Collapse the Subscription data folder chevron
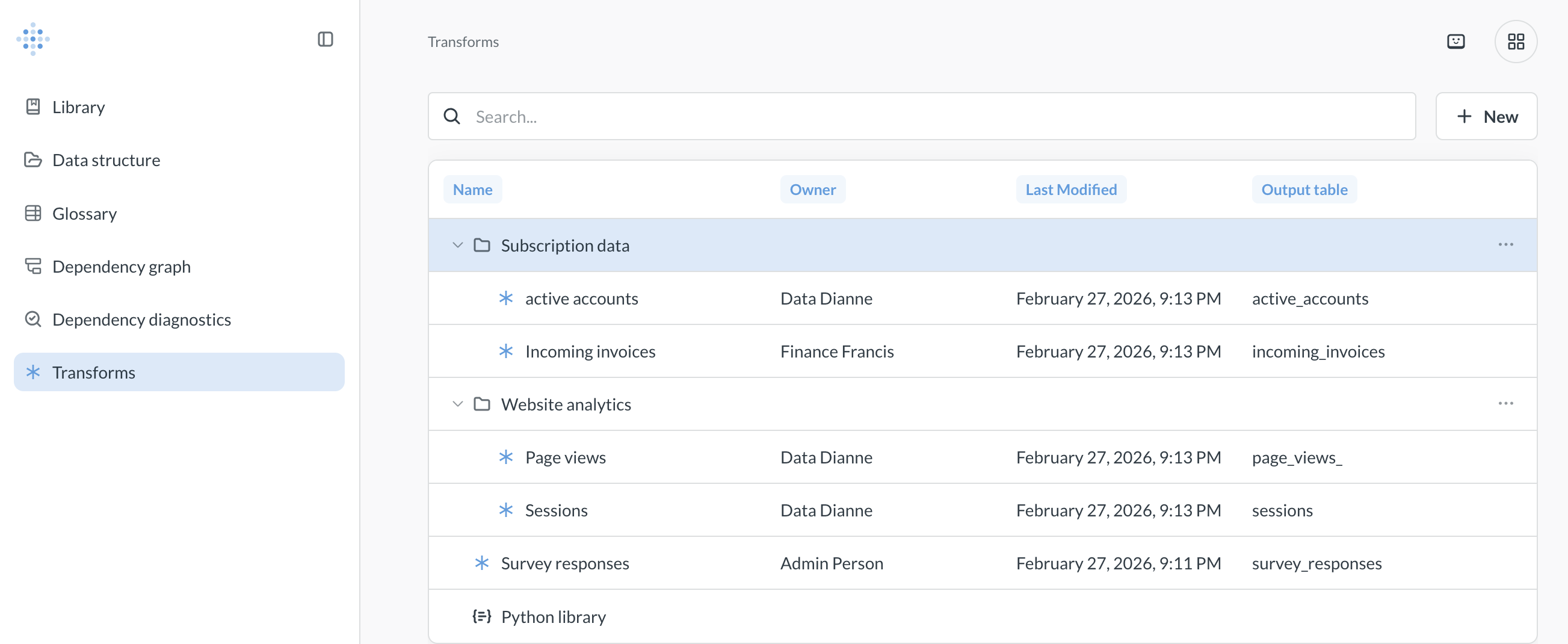1568x644 pixels. tap(458, 246)
